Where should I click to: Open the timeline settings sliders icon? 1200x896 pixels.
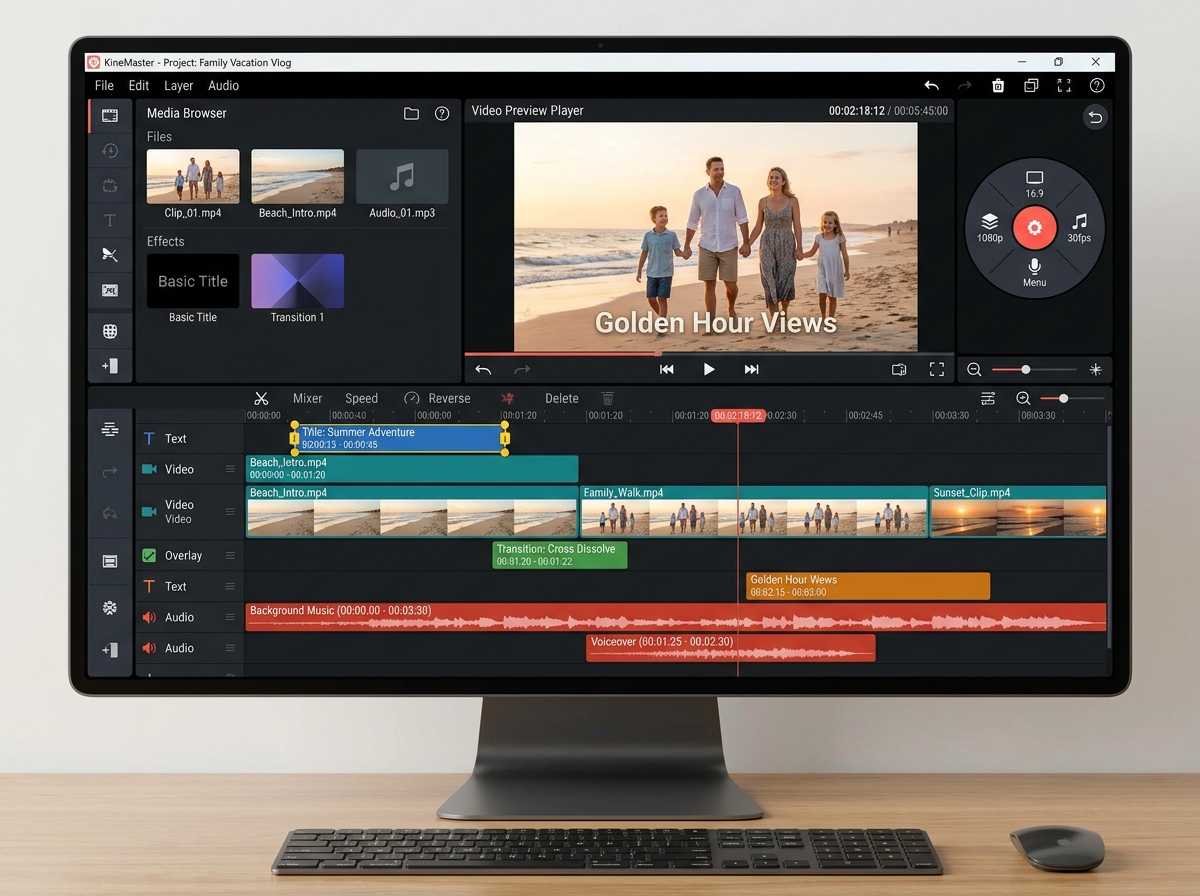point(988,398)
